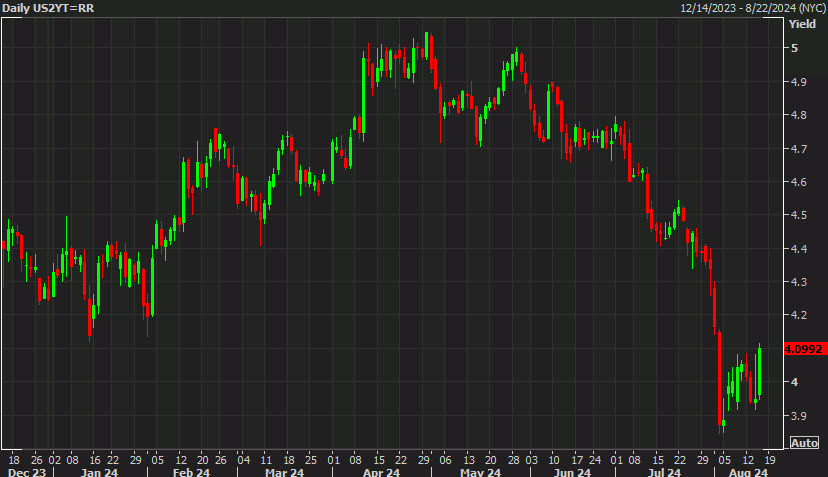The image size is (828, 477).
Task: Click the last green candlestick near 4.0992
Action: [x=759, y=371]
